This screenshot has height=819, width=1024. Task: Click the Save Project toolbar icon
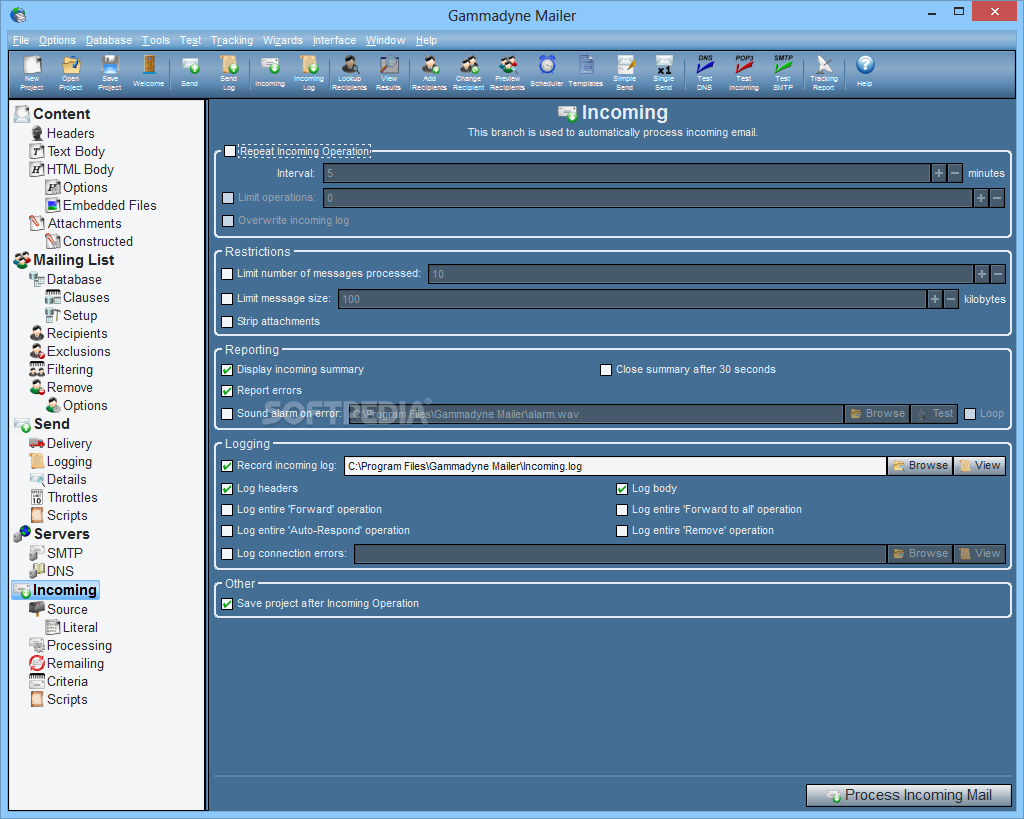click(x=110, y=72)
